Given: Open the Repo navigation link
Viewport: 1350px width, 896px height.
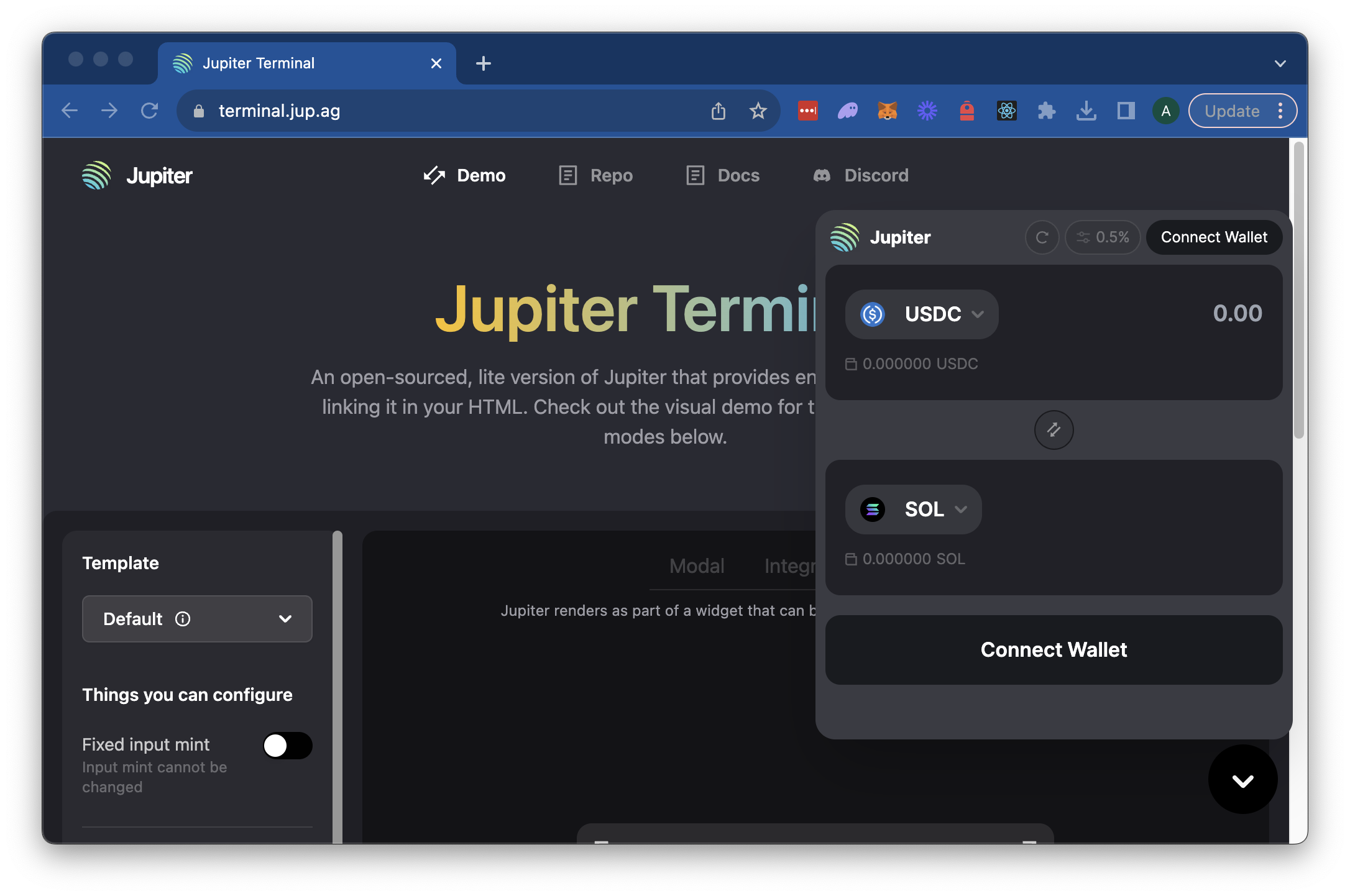Looking at the screenshot, I should tap(595, 175).
